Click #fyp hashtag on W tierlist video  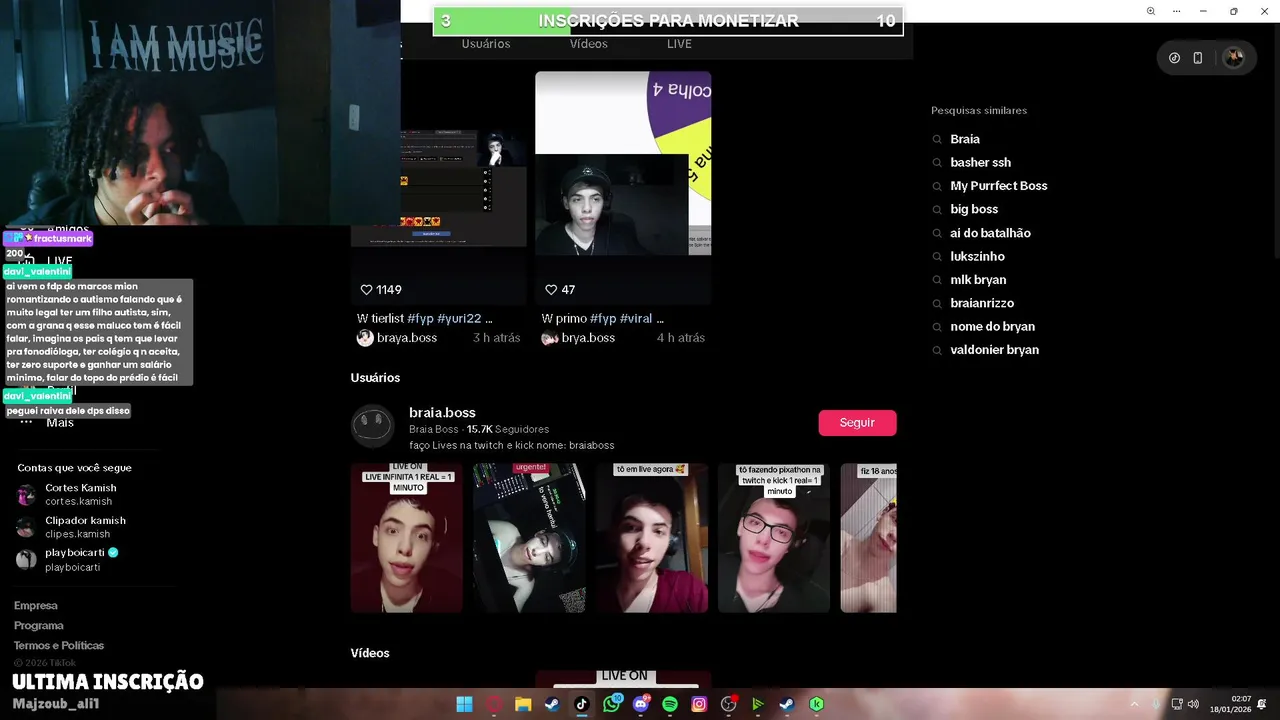point(420,319)
